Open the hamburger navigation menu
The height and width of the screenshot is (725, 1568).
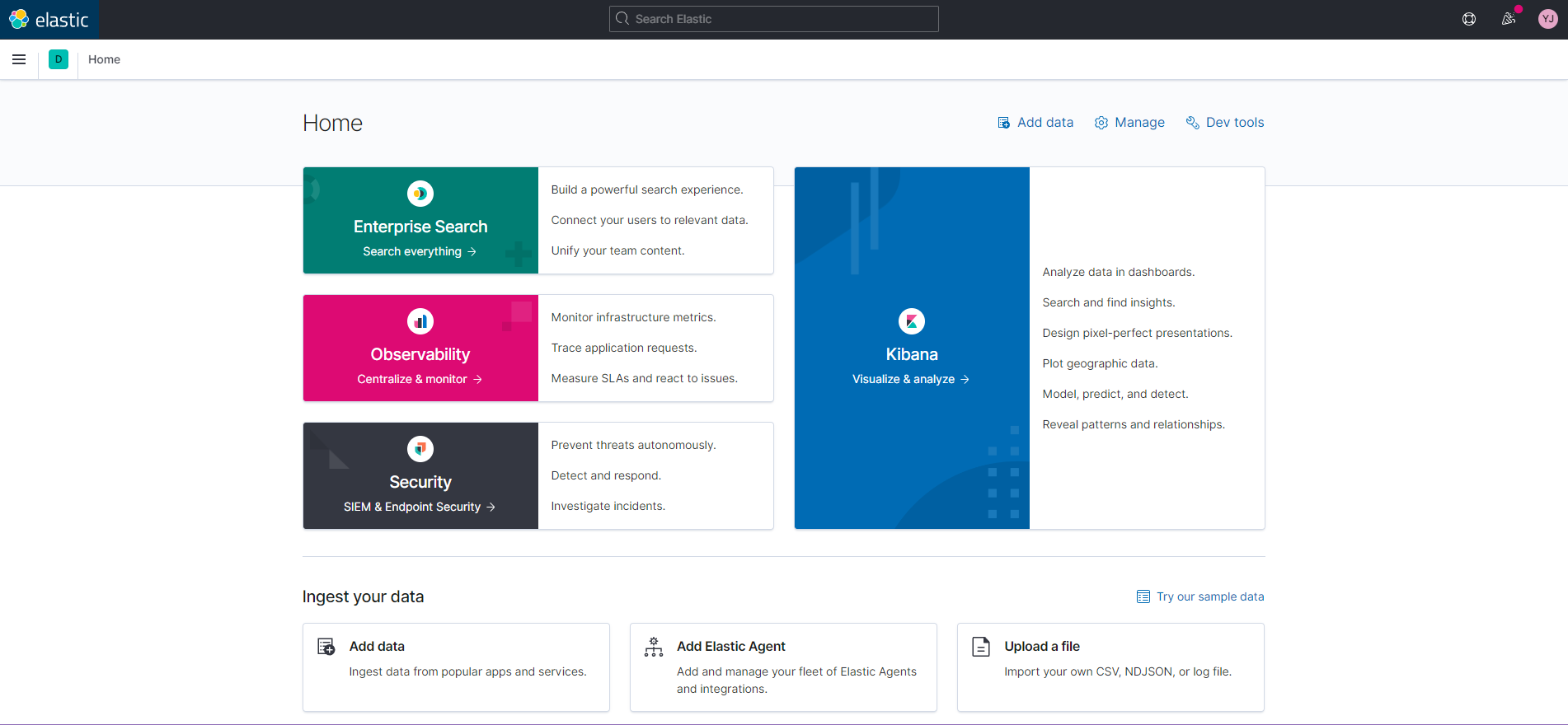pyautogui.click(x=19, y=59)
